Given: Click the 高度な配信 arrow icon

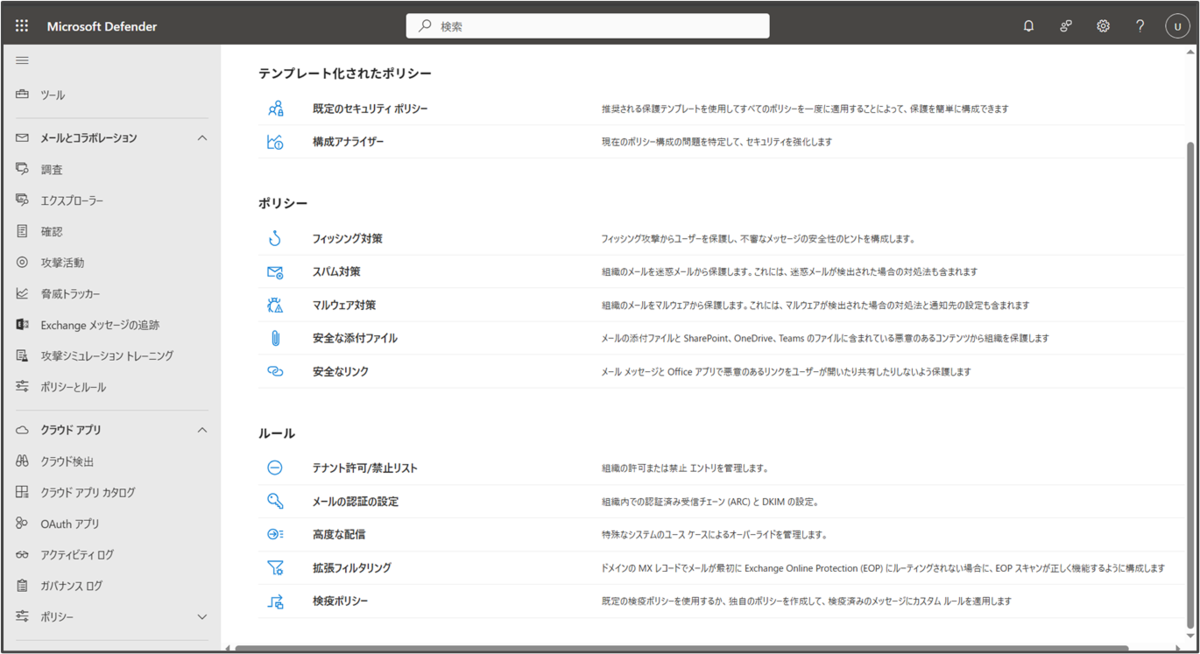Looking at the screenshot, I should click(275, 534).
